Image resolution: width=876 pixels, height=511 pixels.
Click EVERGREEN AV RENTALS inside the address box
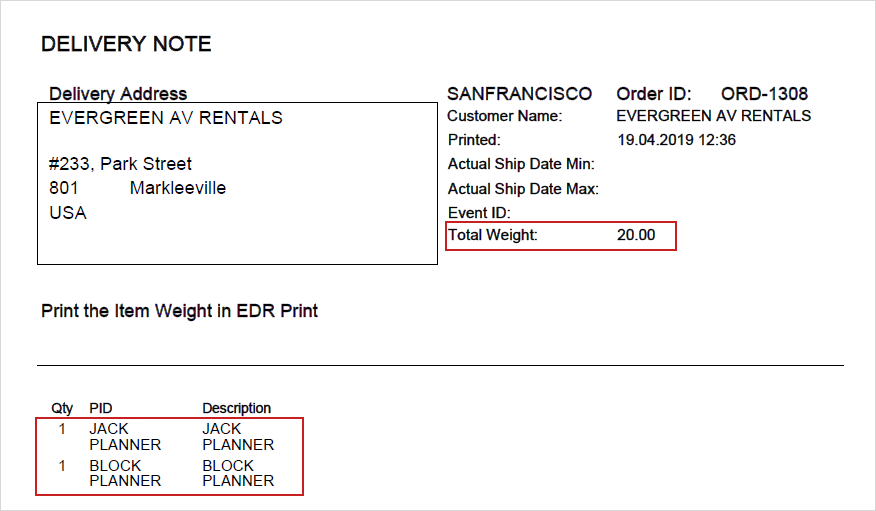tap(166, 118)
